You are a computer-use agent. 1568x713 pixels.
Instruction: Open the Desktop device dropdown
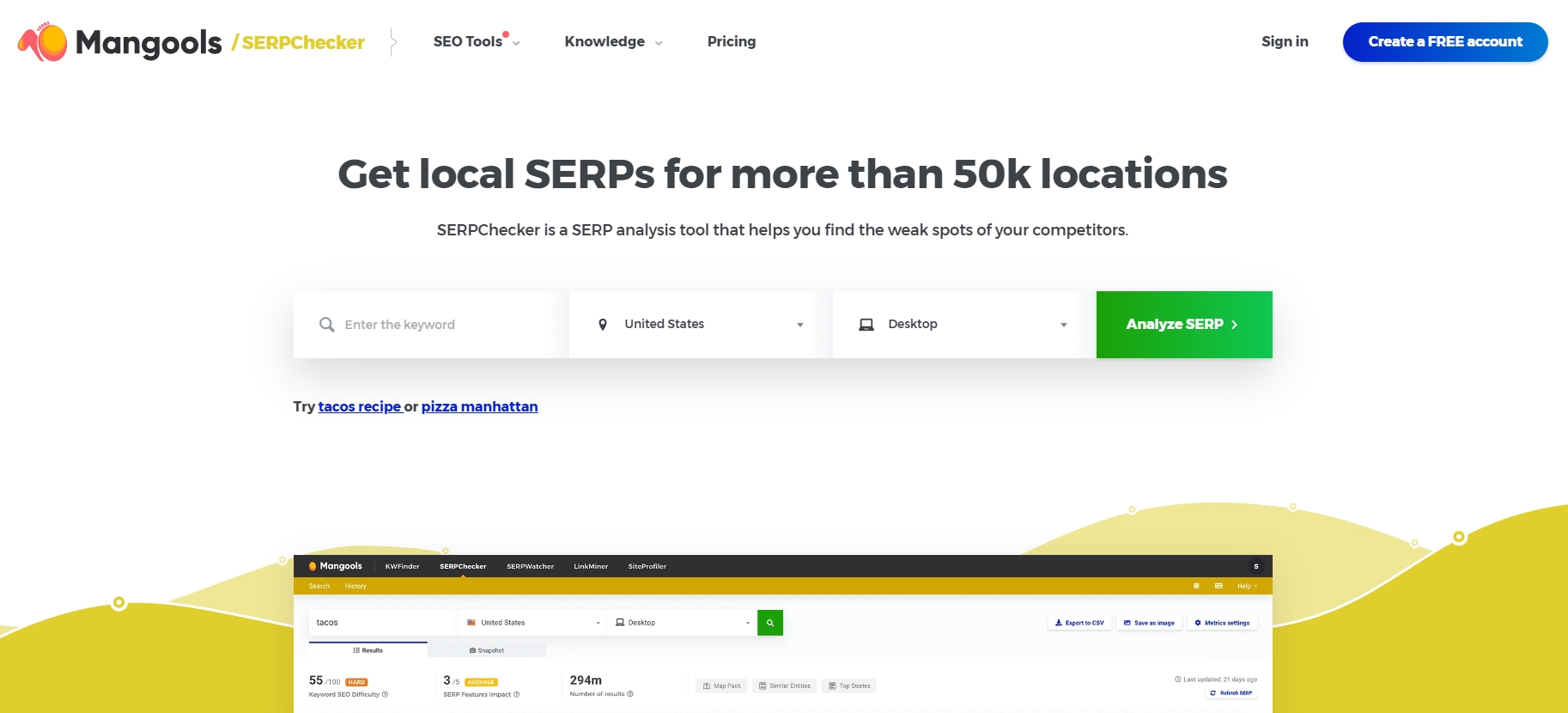point(964,325)
